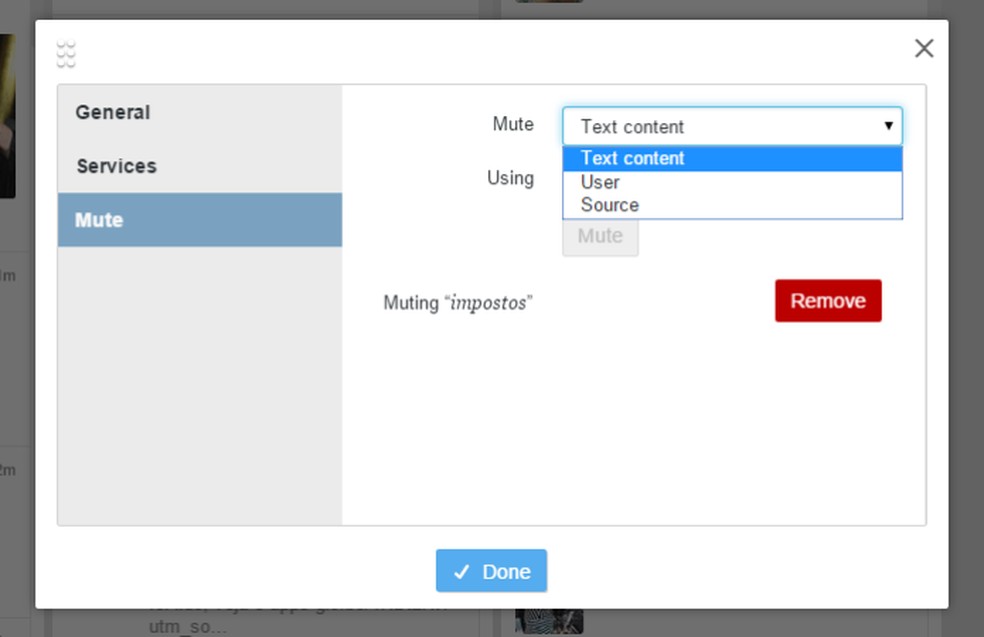Click the Done button

click(x=491, y=571)
